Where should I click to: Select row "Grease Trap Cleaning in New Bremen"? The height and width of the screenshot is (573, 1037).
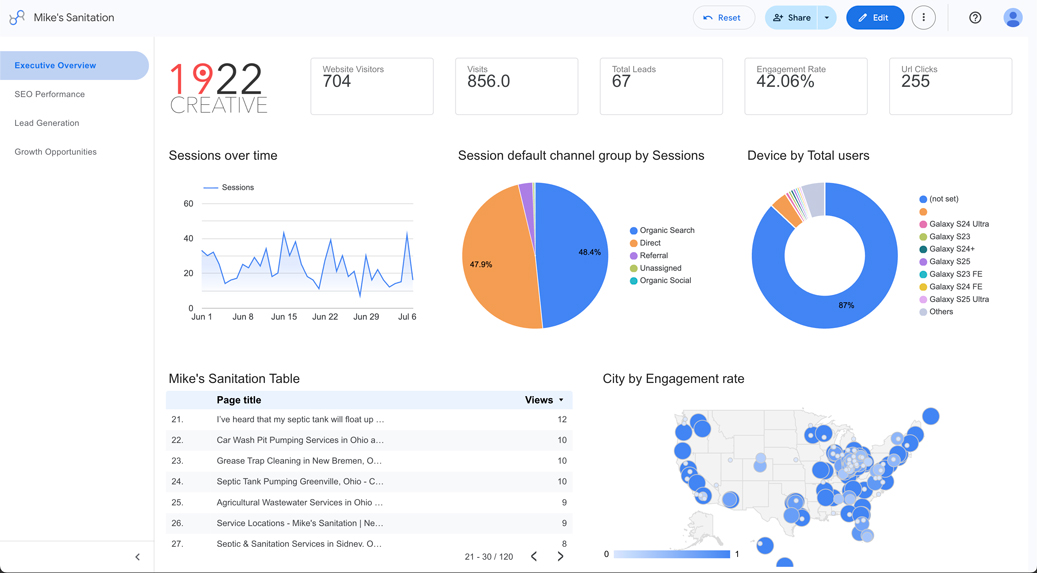(x=369, y=461)
